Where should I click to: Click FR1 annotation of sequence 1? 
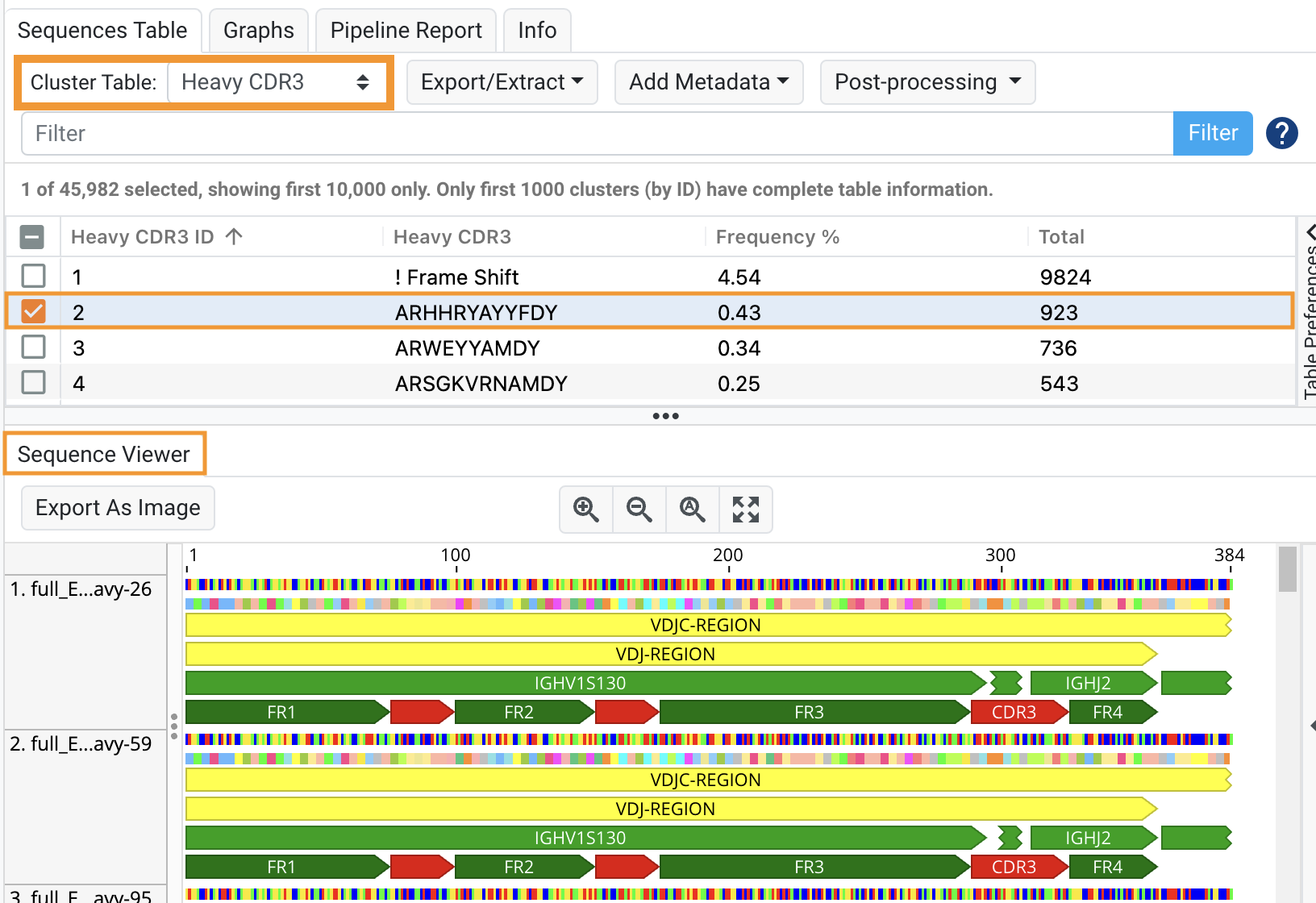287,712
